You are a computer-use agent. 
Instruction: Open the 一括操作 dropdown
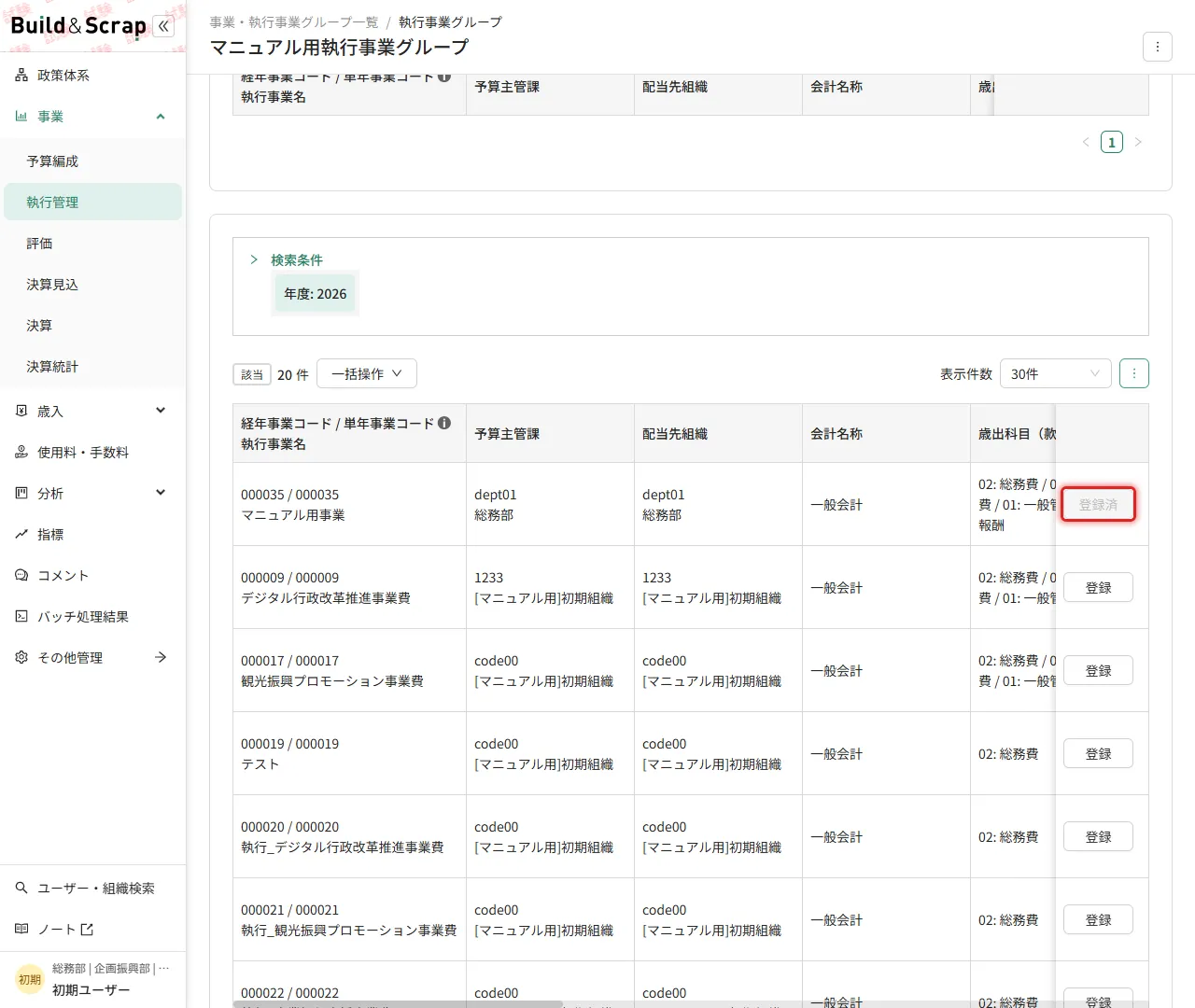367,373
